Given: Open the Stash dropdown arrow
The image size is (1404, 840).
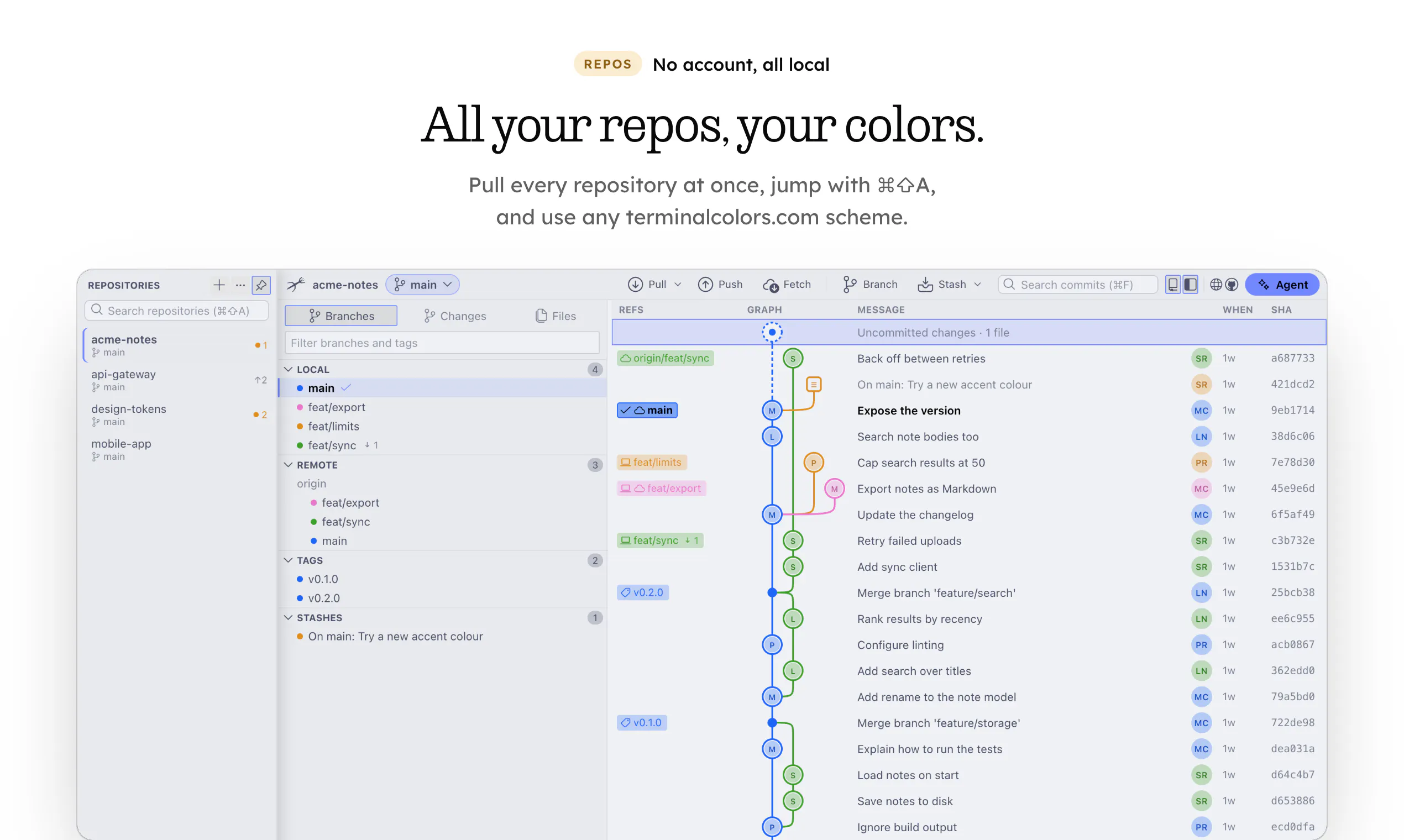Looking at the screenshot, I should click(977, 284).
